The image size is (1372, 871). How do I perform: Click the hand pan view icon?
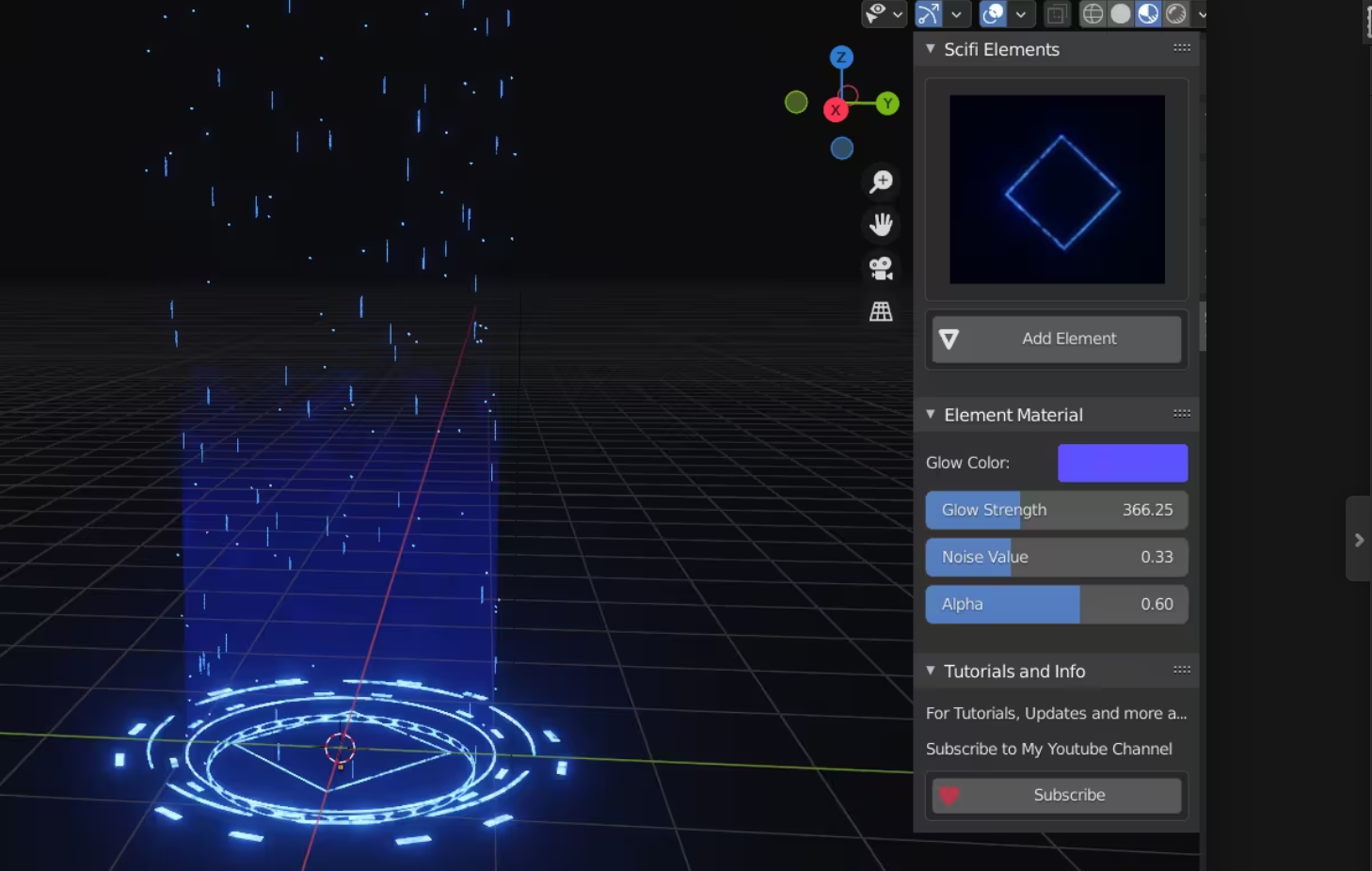click(x=881, y=225)
